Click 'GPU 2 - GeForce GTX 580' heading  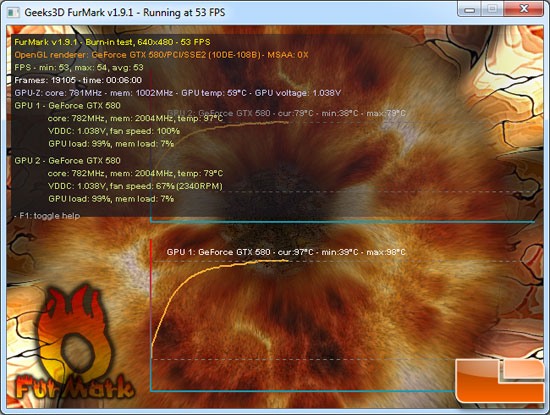(67, 161)
